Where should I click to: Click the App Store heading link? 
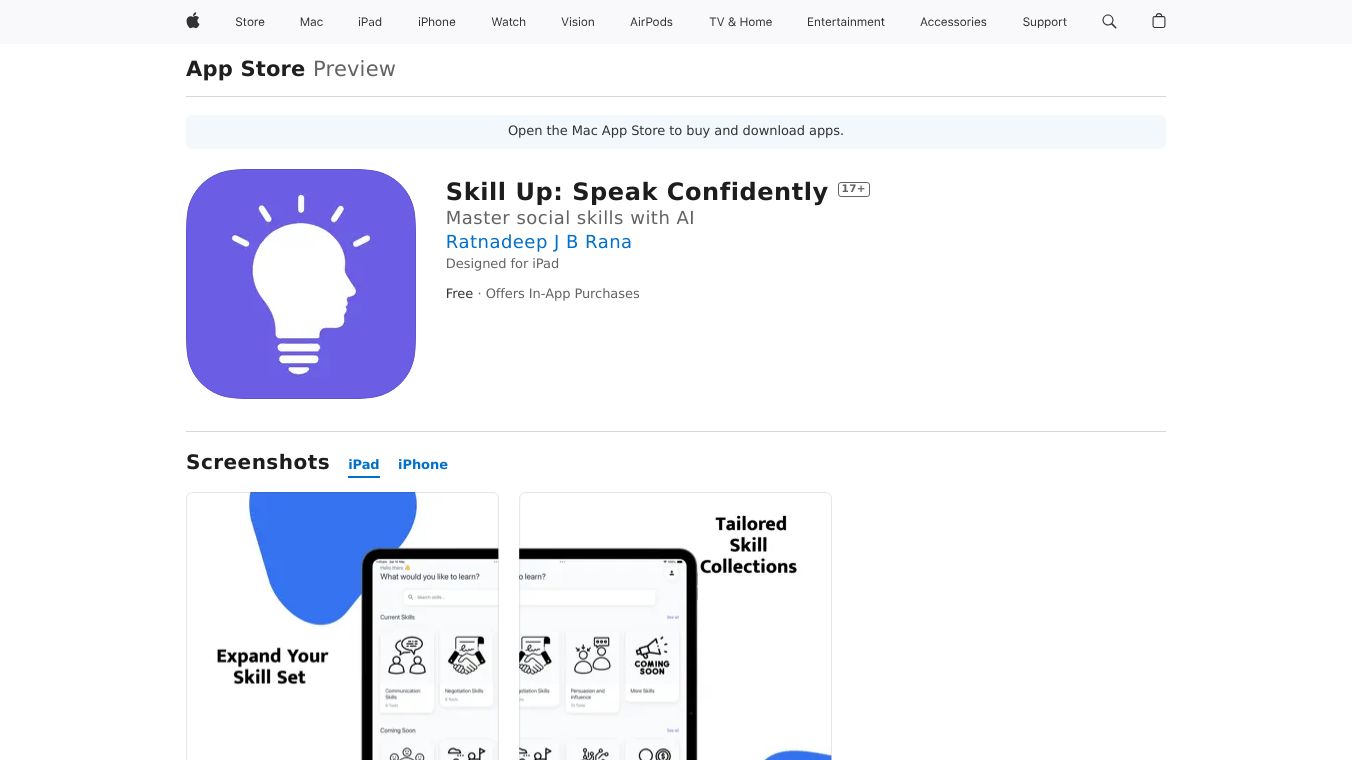click(246, 69)
